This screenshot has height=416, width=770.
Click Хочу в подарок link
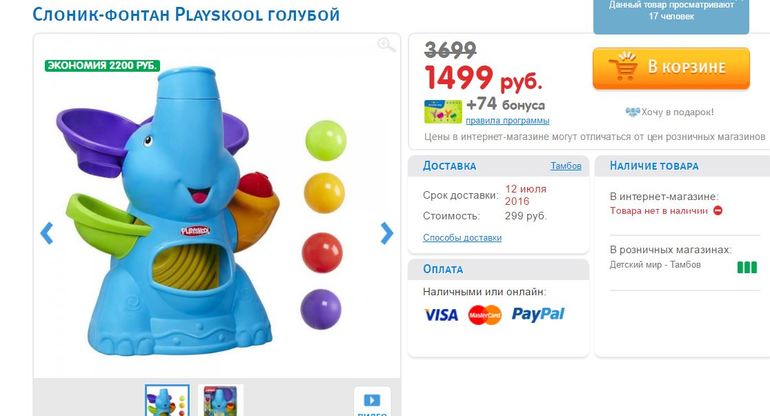click(x=677, y=112)
